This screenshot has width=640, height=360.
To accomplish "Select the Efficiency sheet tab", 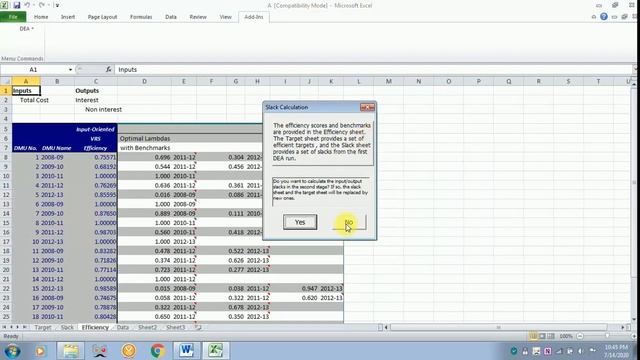I will tap(95, 327).
